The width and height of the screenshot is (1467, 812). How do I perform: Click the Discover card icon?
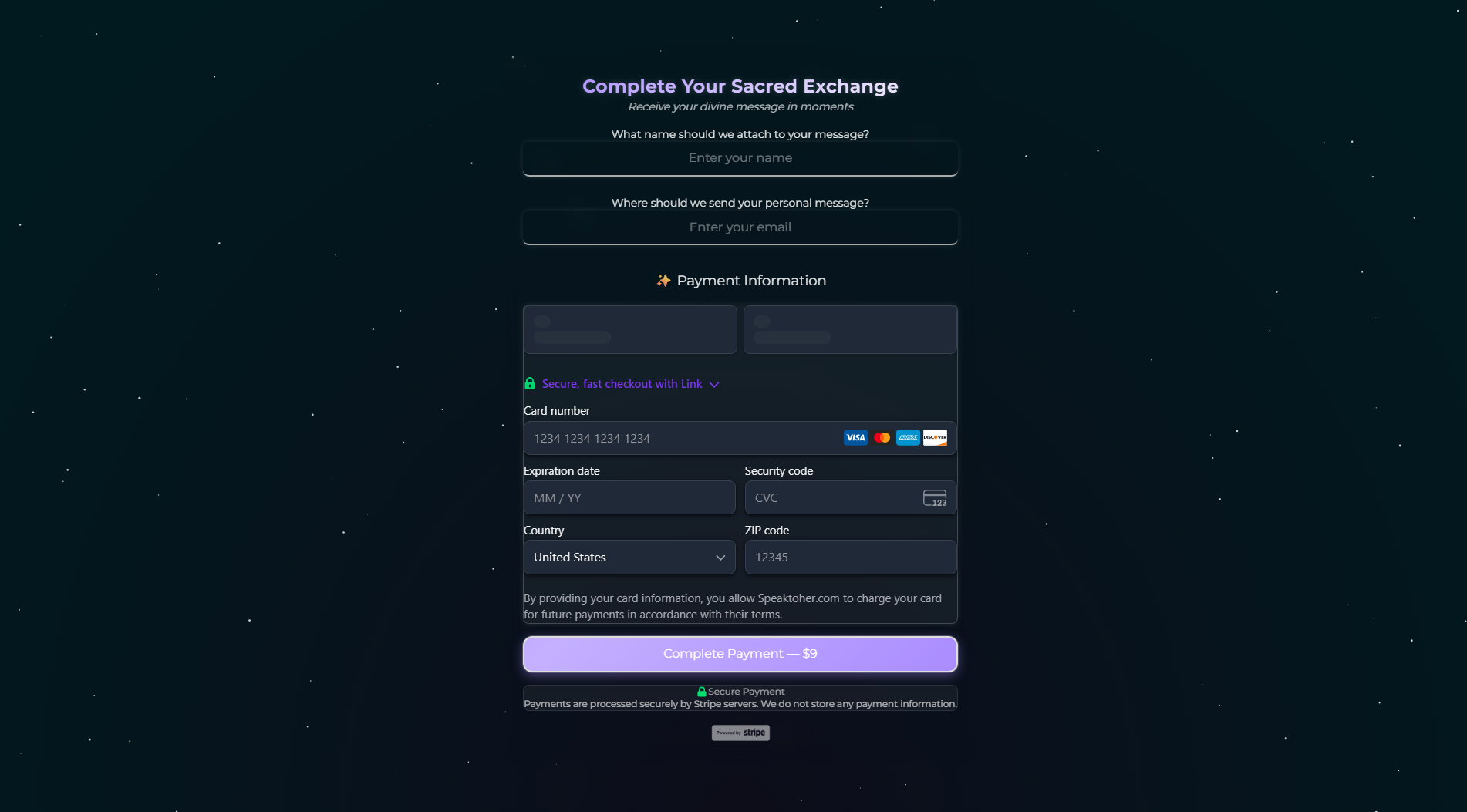pyautogui.click(x=934, y=437)
